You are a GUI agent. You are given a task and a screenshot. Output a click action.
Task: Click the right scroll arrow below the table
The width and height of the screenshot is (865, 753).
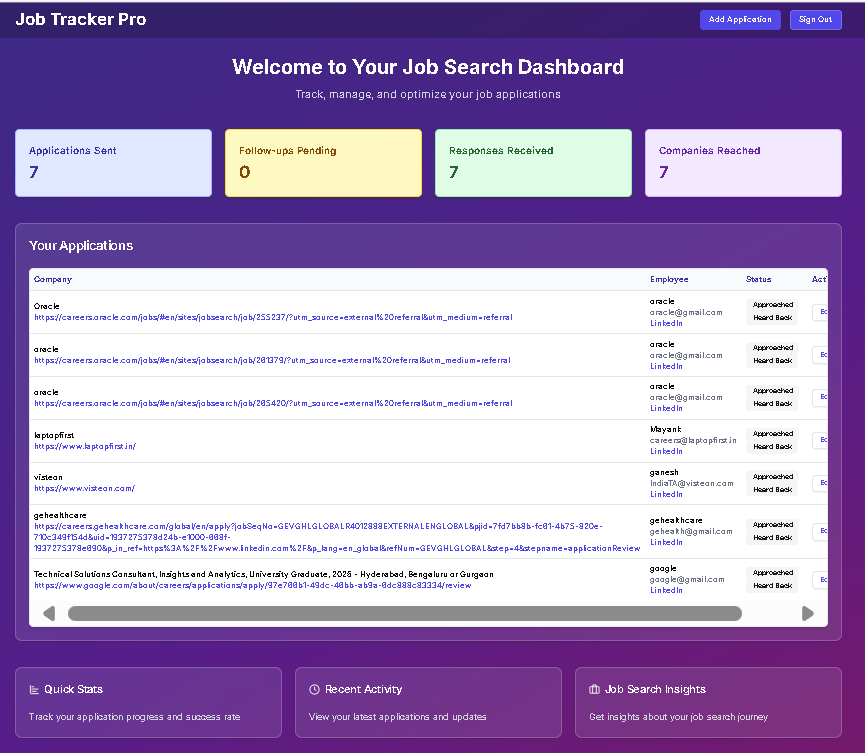pyautogui.click(x=808, y=613)
